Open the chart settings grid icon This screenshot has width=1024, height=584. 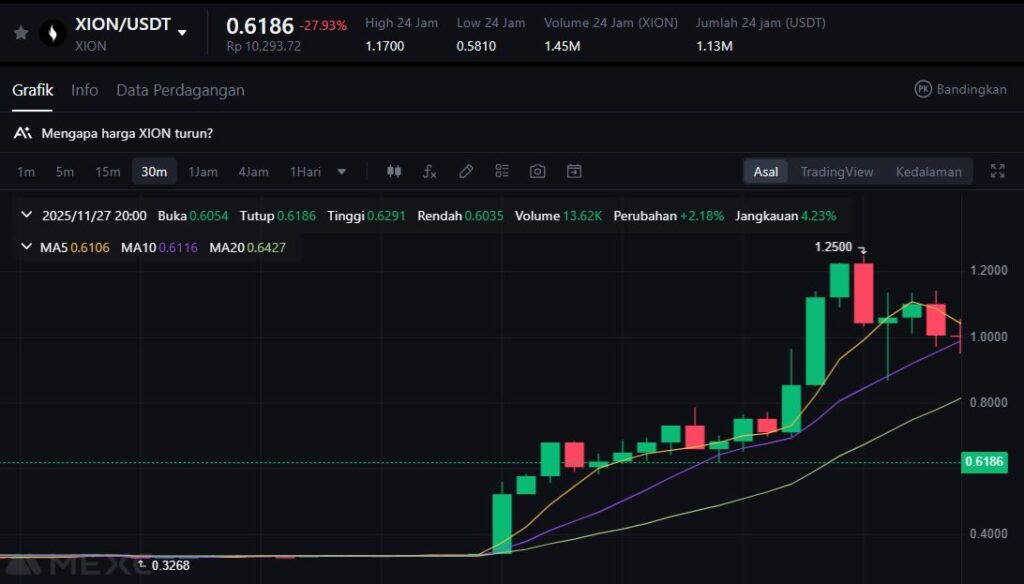(x=502, y=171)
